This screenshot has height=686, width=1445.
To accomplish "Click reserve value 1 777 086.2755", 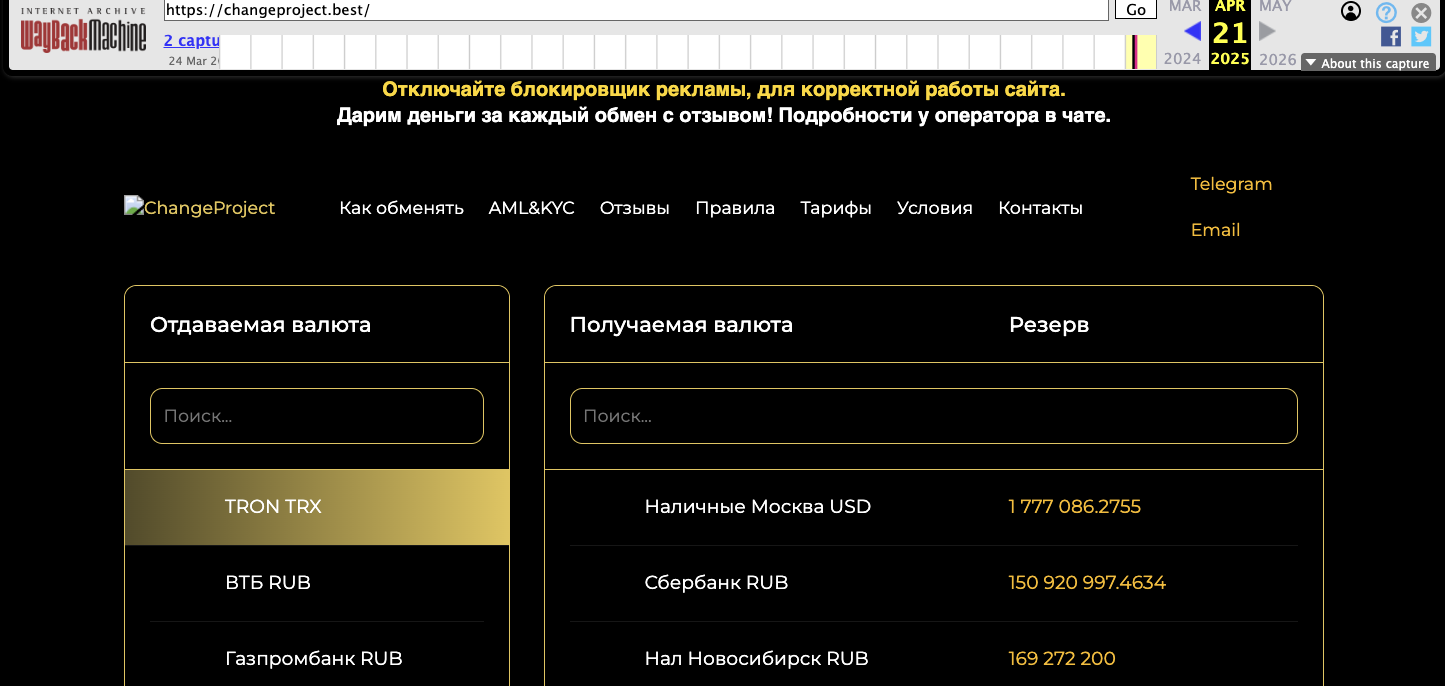I will click(1074, 507).
